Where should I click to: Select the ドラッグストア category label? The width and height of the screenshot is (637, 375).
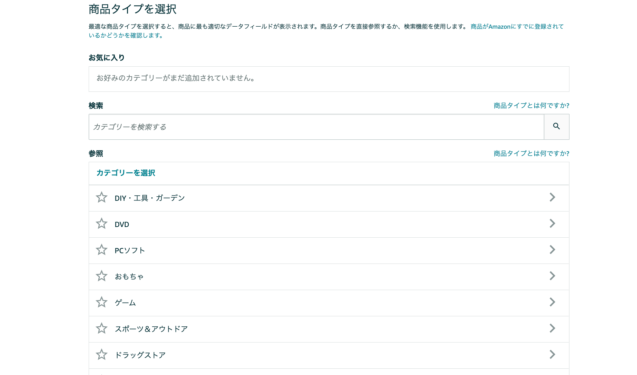click(140, 355)
